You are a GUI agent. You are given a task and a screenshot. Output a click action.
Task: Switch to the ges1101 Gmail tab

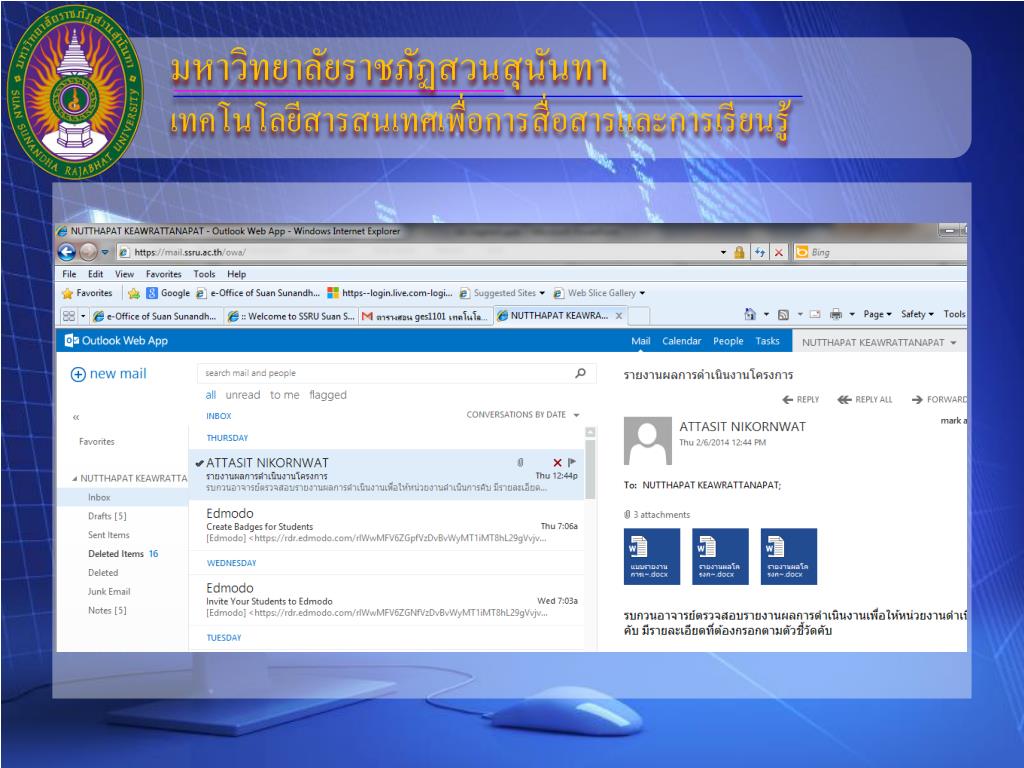(425, 316)
